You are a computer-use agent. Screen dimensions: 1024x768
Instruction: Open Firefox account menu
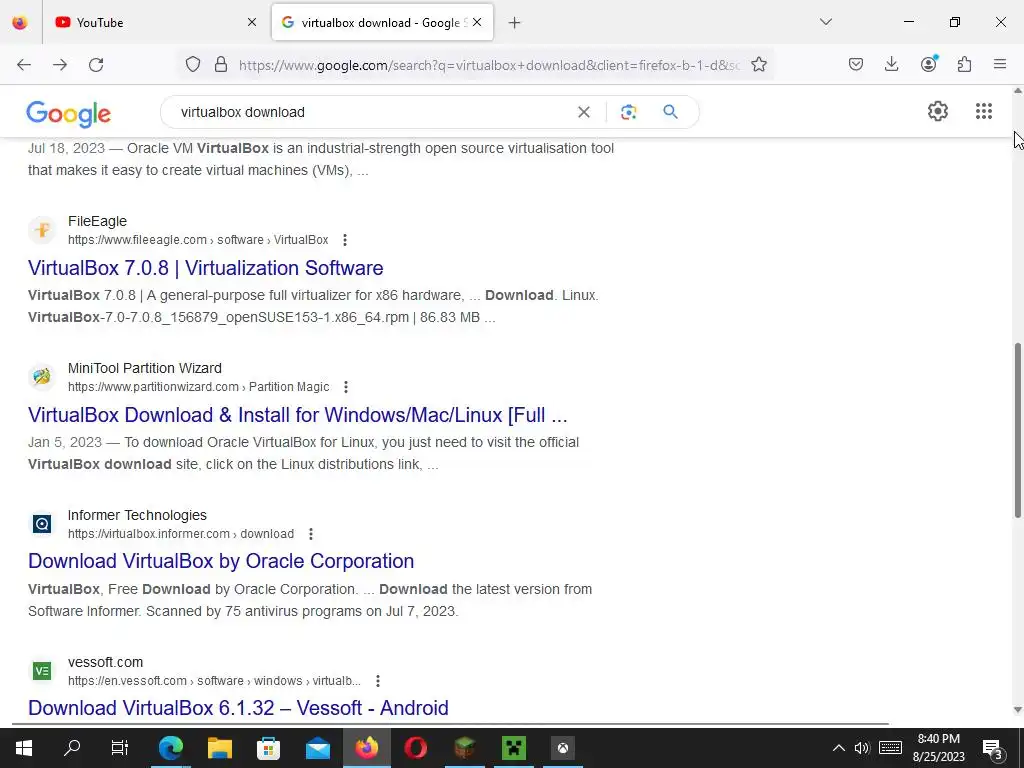tap(928, 64)
